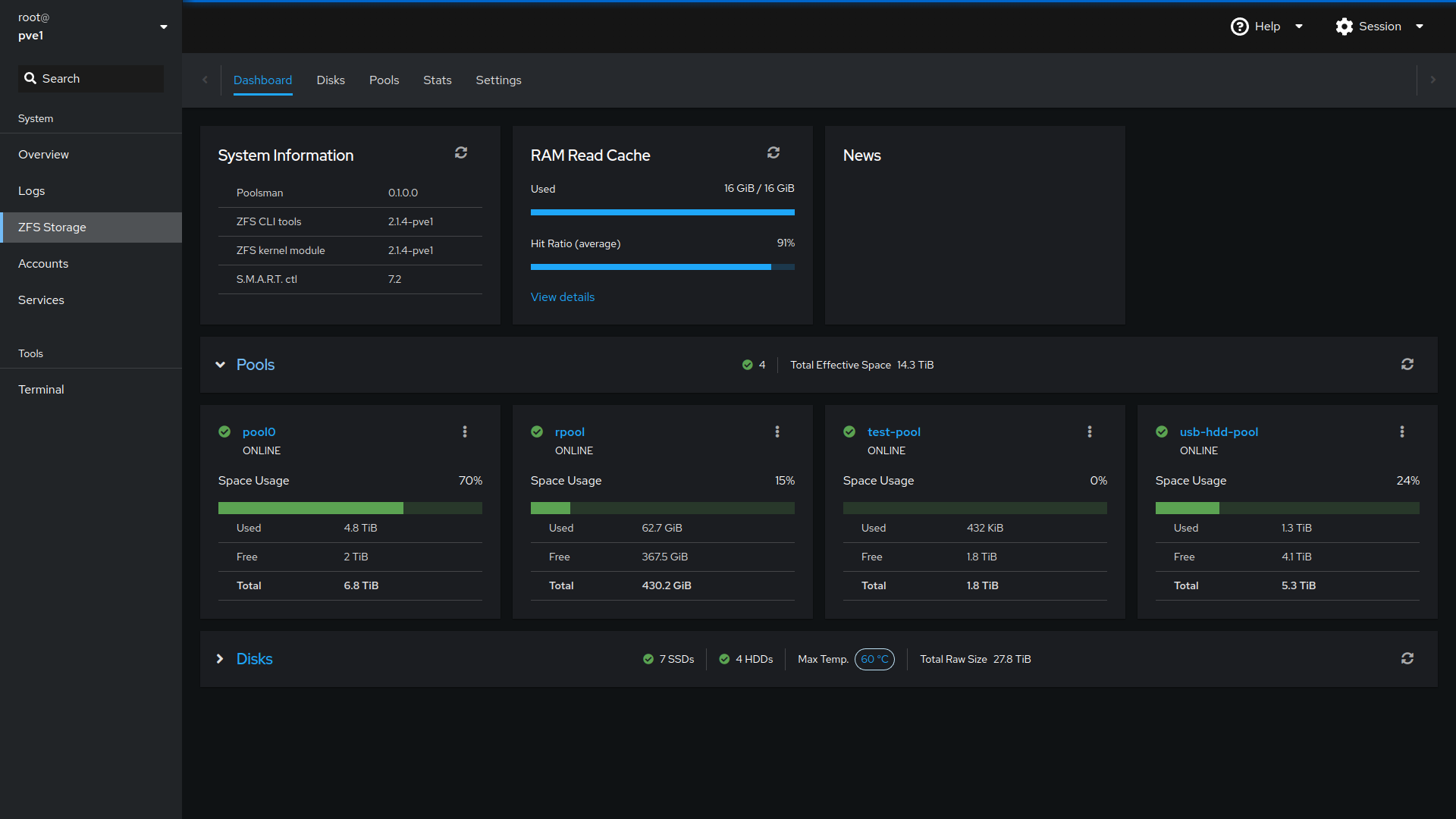
Task: Open the pool0 pool link
Action: [x=259, y=431]
